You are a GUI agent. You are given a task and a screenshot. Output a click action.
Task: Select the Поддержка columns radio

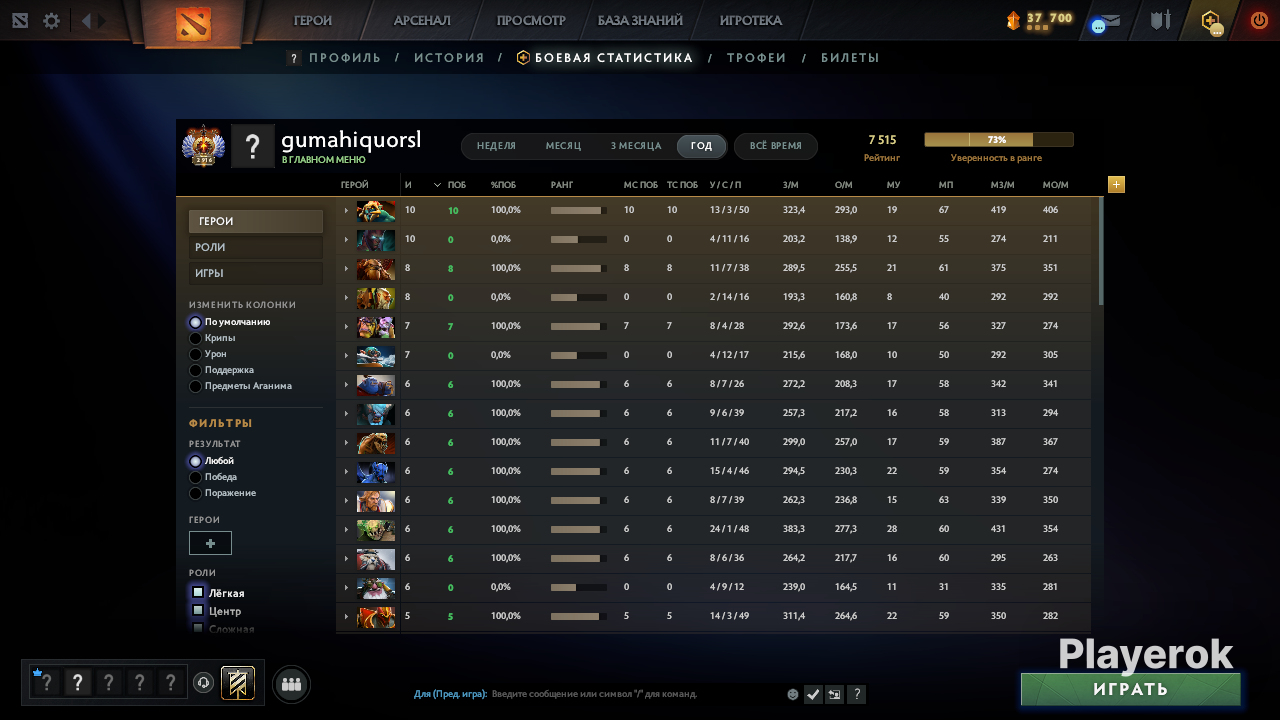pos(196,371)
